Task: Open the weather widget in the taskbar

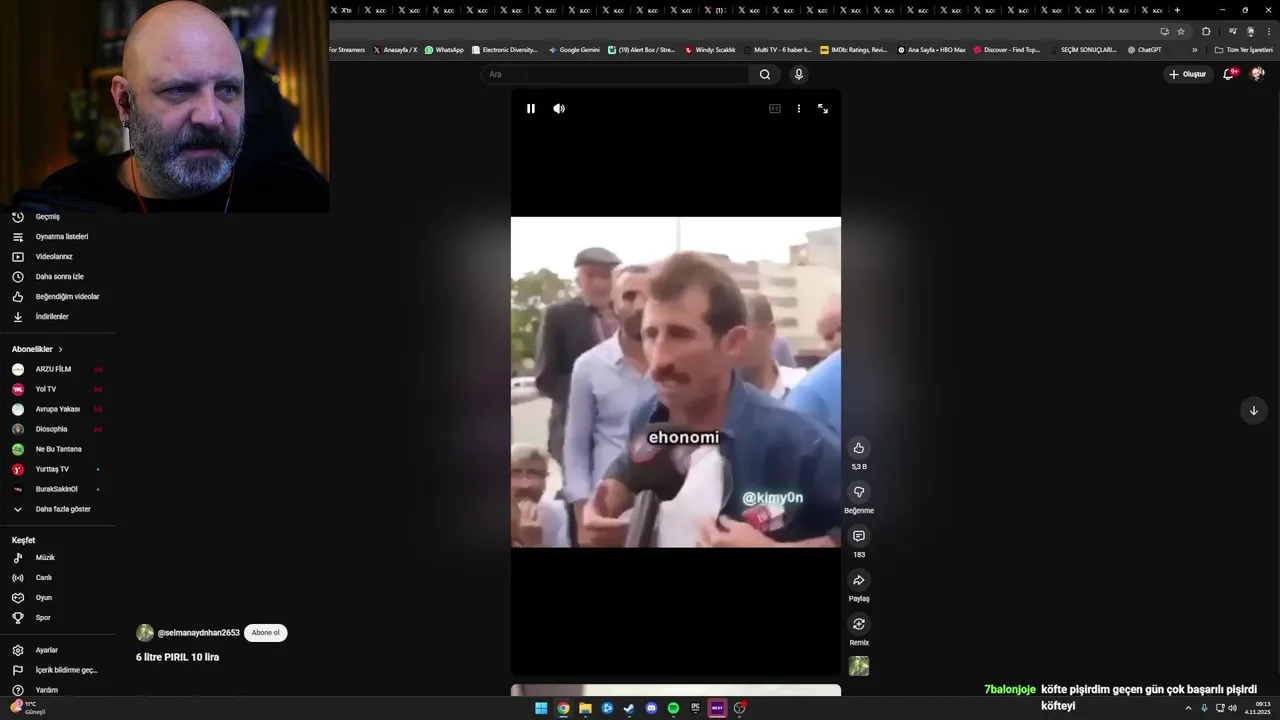Action: 28,708
